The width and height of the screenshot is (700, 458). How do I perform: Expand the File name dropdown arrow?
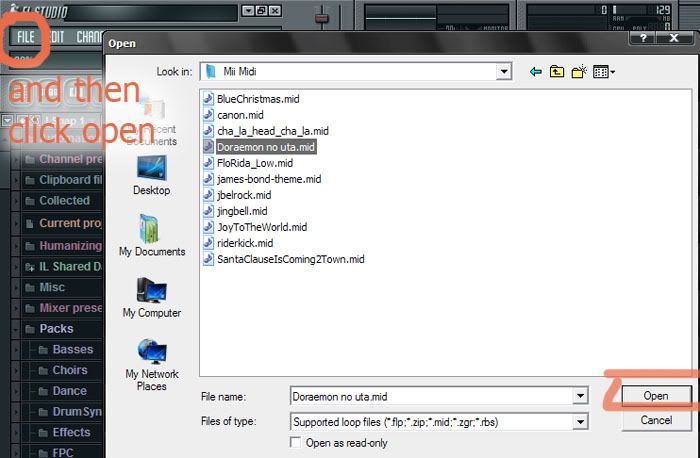[580, 396]
